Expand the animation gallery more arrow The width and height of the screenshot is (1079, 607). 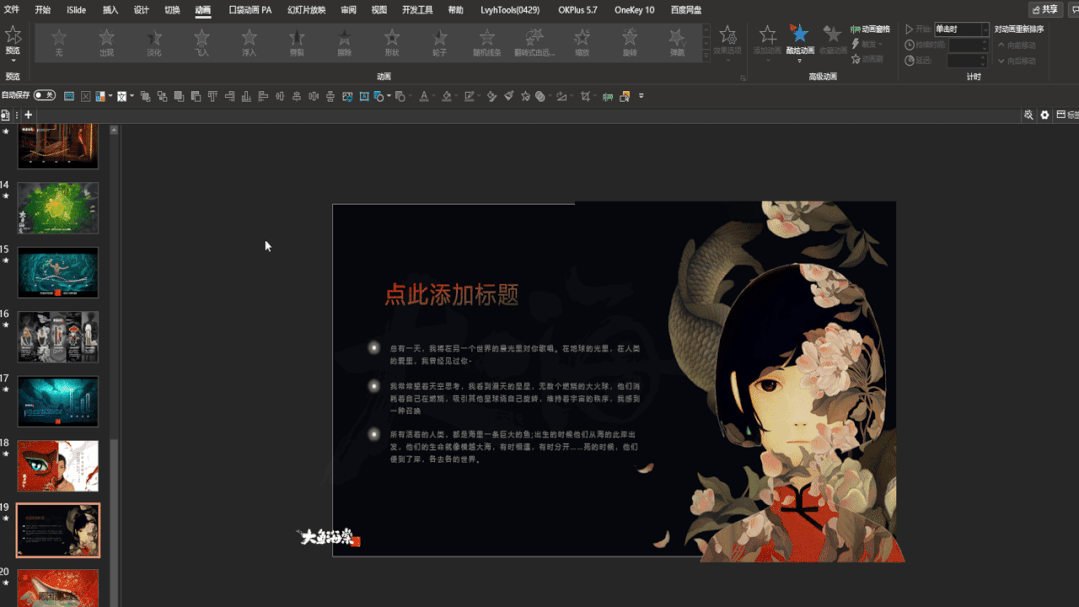(706, 55)
